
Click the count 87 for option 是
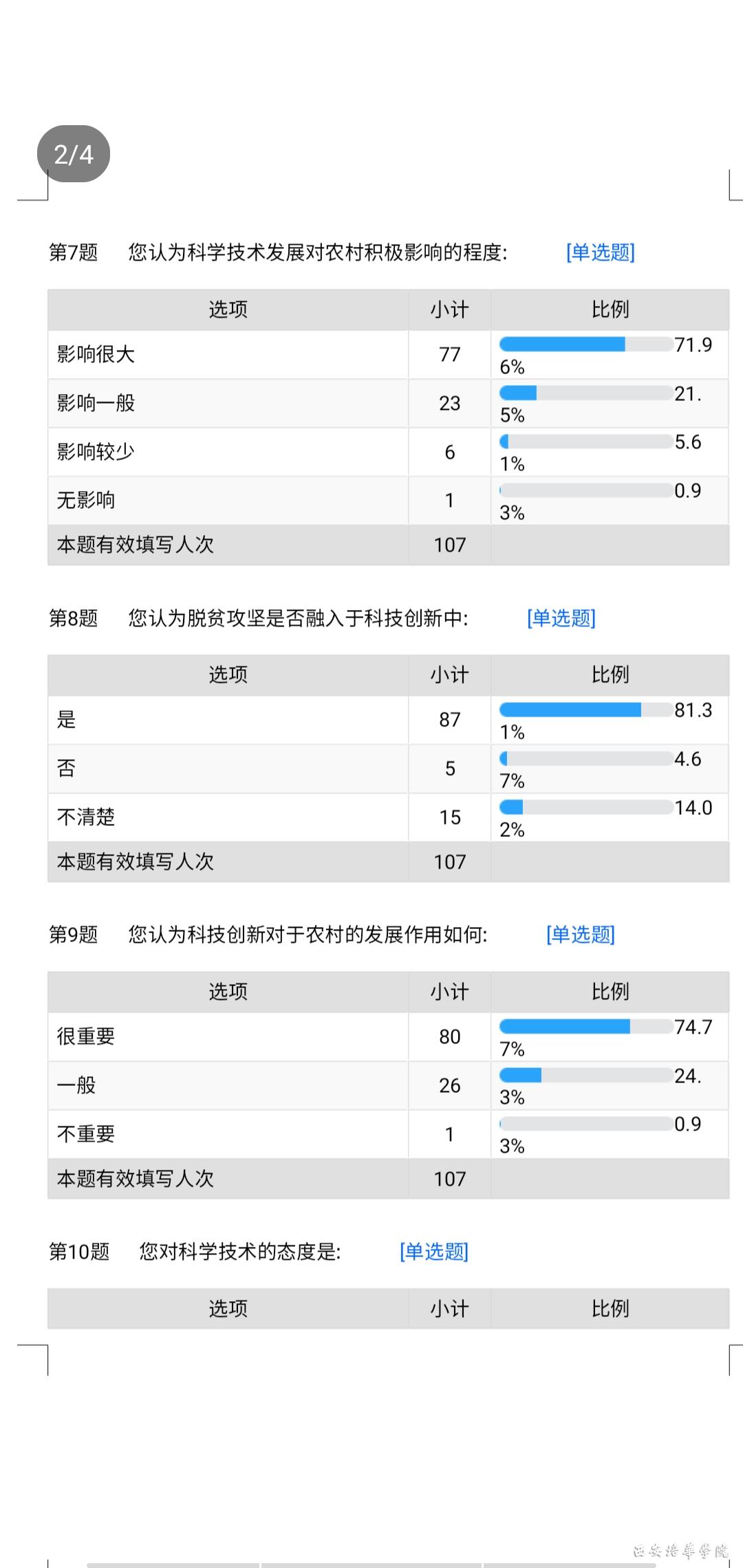coord(449,720)
